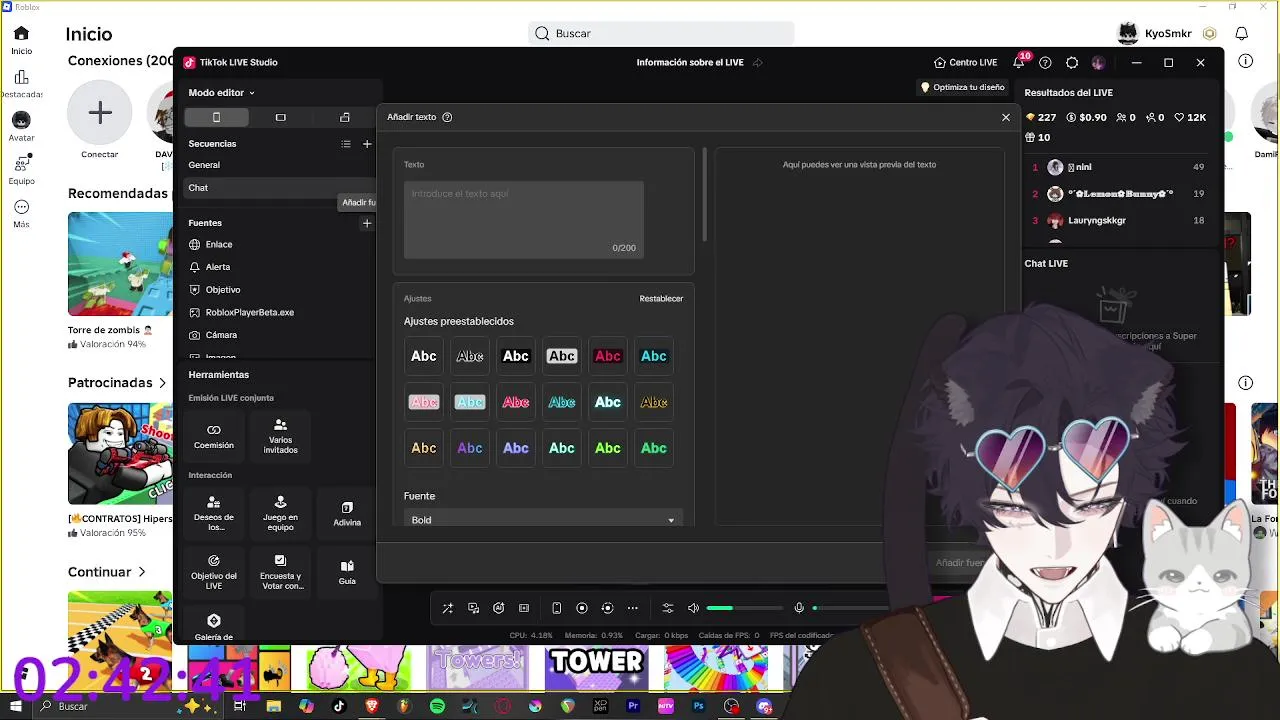
Task: Open the Coemisión tool
Action: pyautogui.click(x=214, y=437)
